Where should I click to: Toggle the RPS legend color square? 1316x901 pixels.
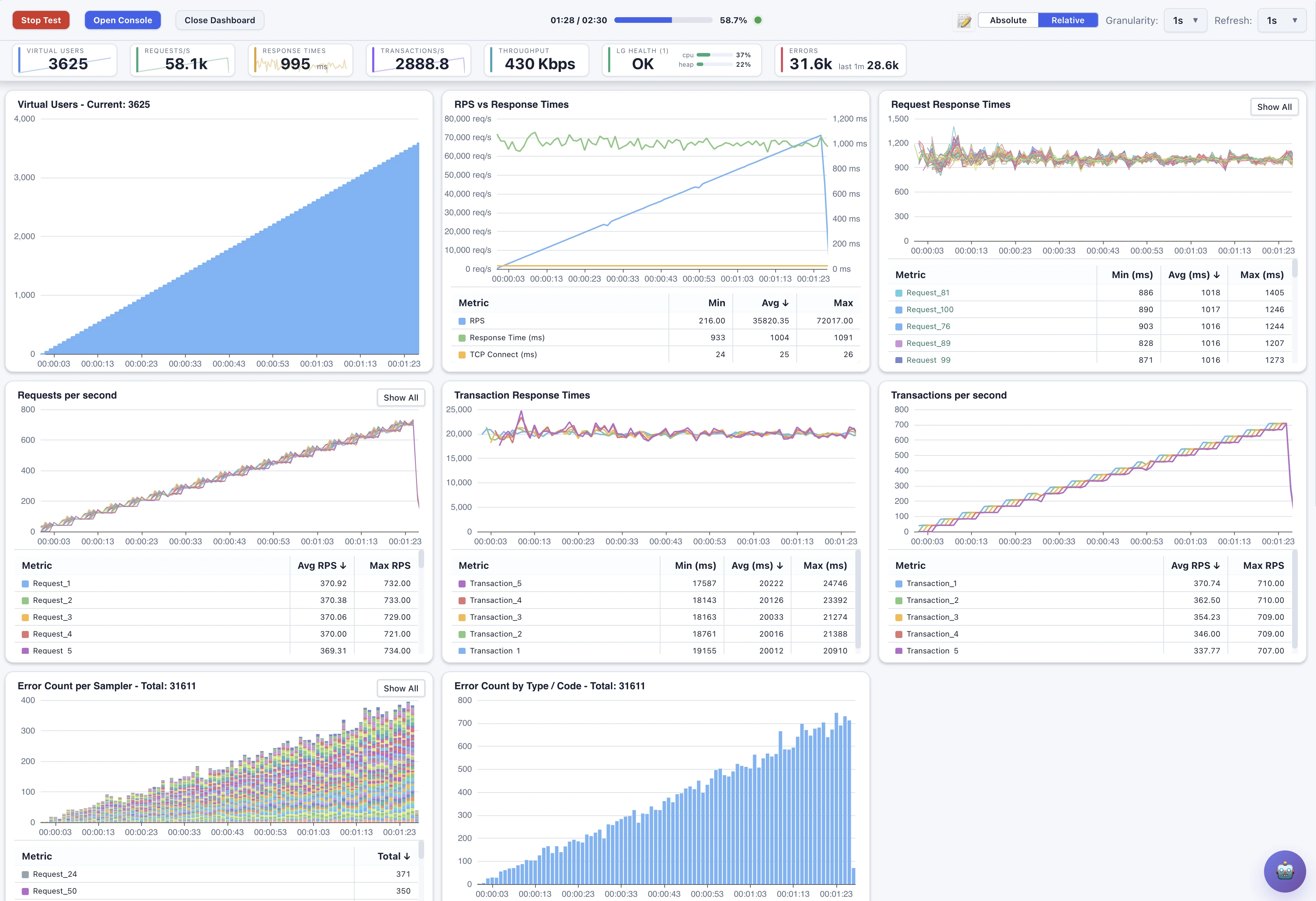tap(462, 321)
